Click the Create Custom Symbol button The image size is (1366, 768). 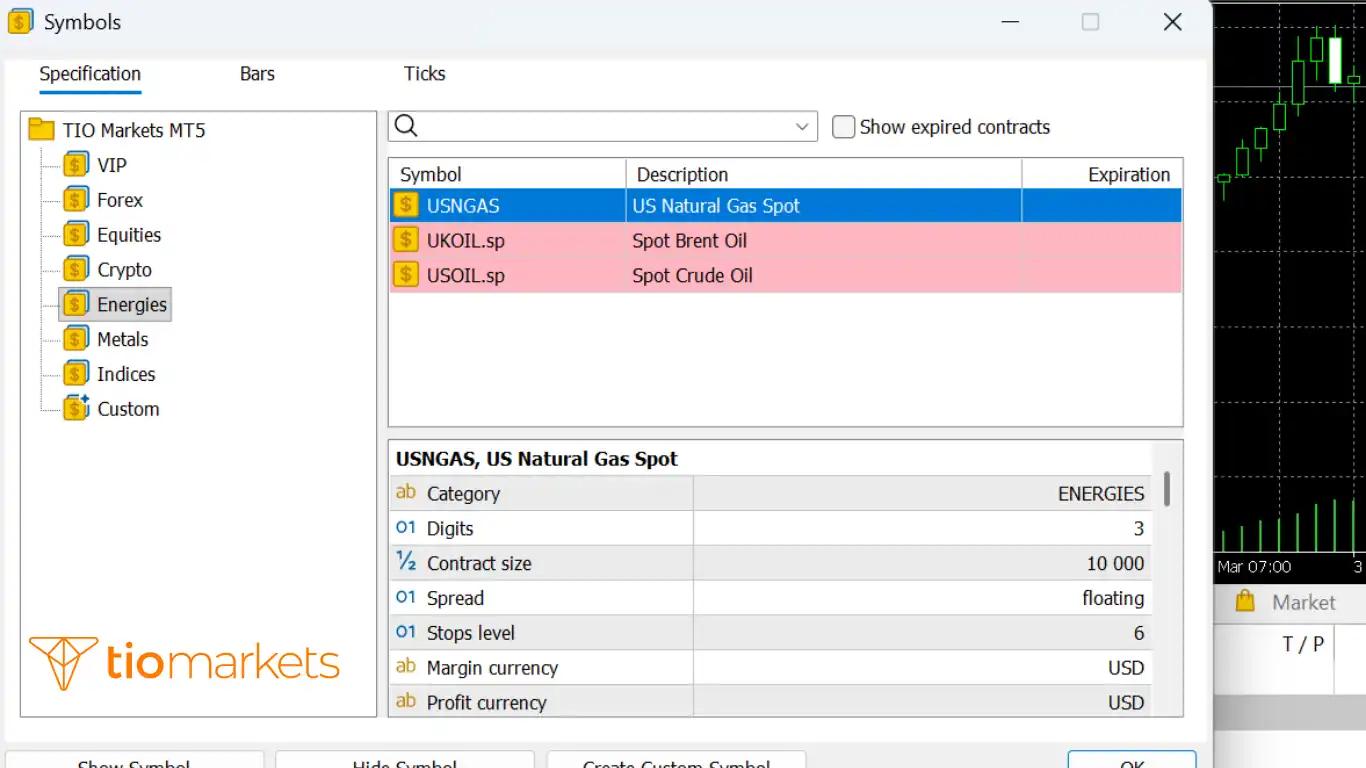coord(677,761)
